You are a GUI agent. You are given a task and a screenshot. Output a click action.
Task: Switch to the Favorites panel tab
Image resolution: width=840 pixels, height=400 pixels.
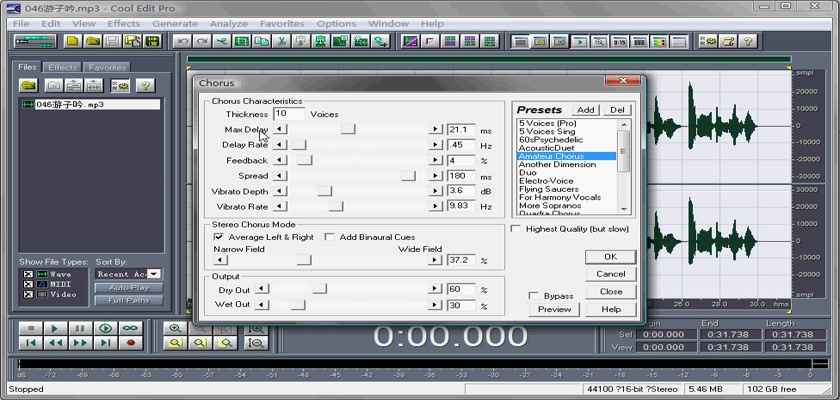[107, 67]
